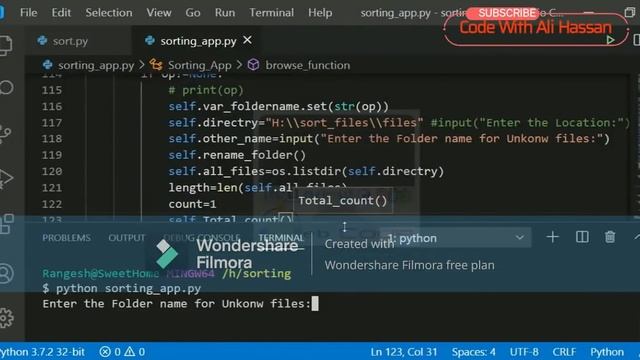The image size is (640, 360).
Task: Click the Python 3.7.2 32-bit interpreter status
Action: click(x=42, y=352)
